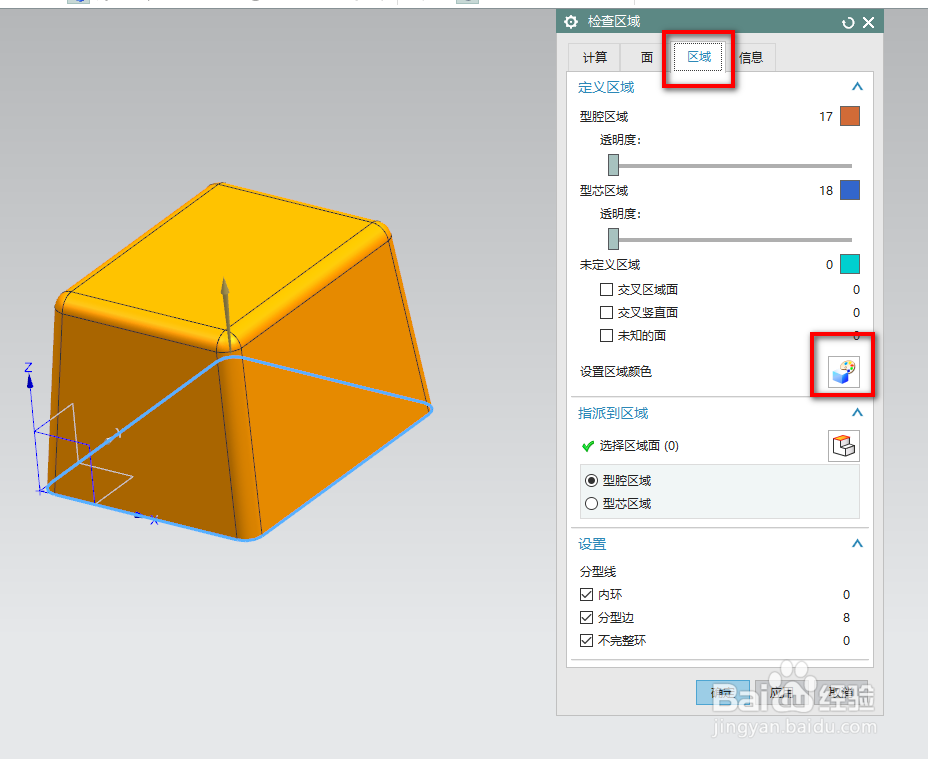Click the 取消 button
Screen dimensions: 928x759
841,692
